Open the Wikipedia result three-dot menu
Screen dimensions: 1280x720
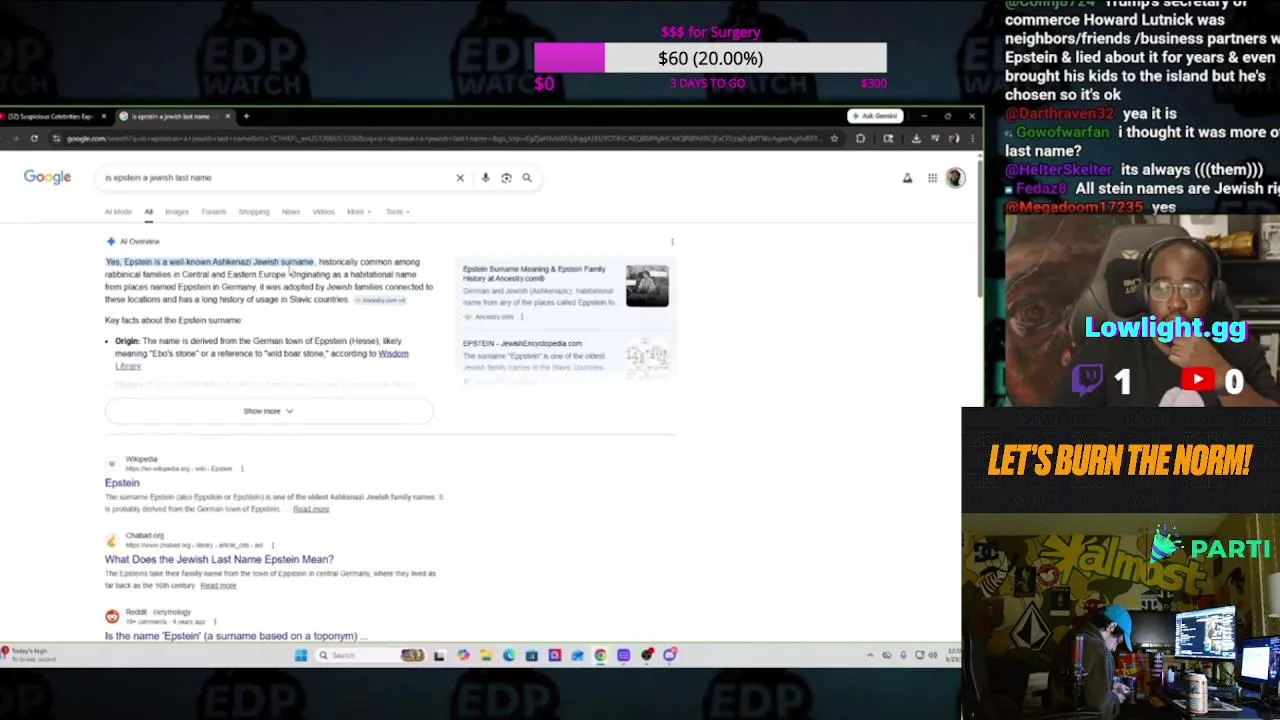click(x=241, y=468)
